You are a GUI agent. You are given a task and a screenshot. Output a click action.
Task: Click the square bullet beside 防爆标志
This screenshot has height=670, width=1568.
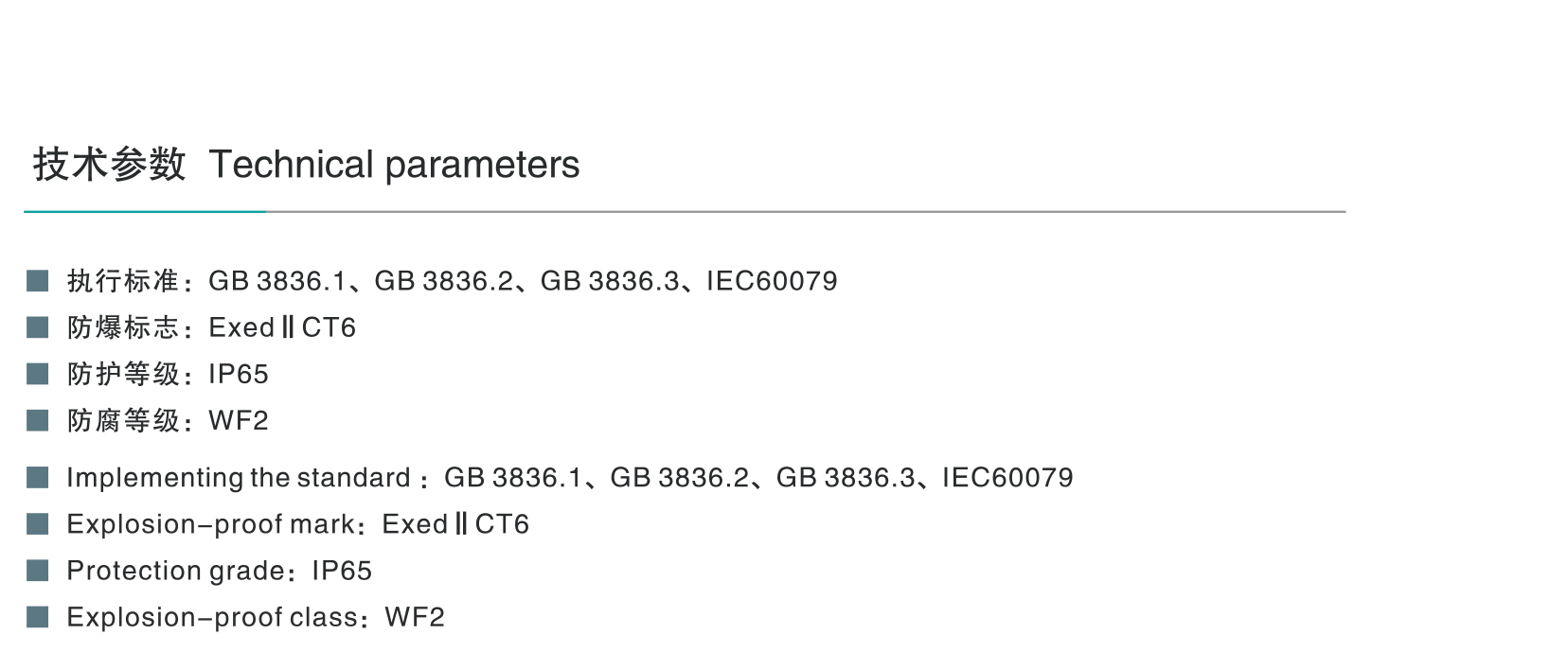pyautogui.click(x=38, y=327)
